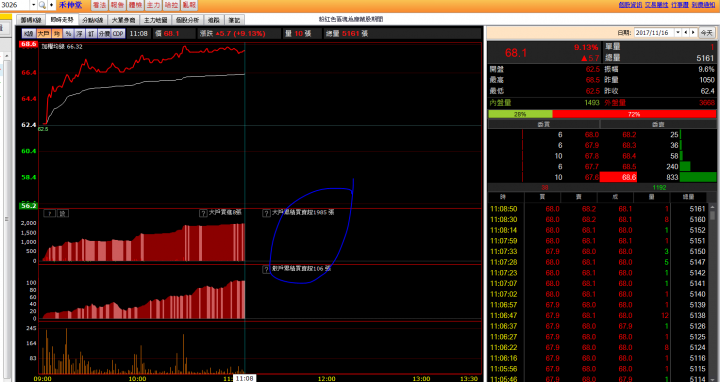720x382 pixels.
Task: Go to previous date with left arrow
Action: click(x=686, y=33)
